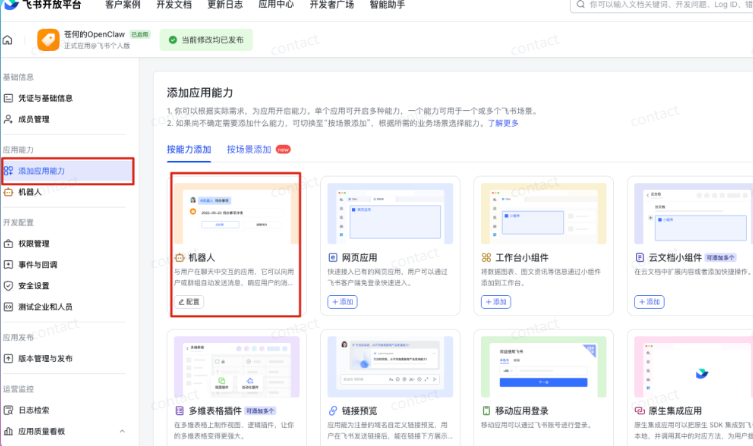Click the 安全设置 shield icon
The image size is (753, 446).
click(x=9, y=285)
